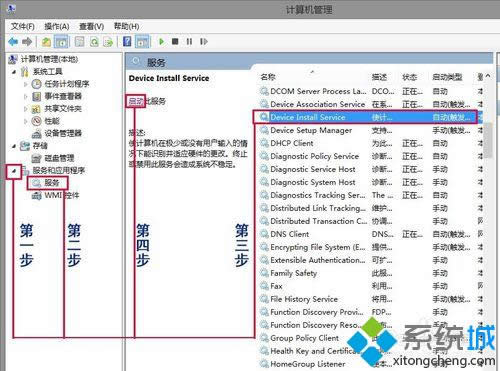Collapse the 服务和应用程序 tree node
This screenshot has width=500, height=371.
tap(14, 171)
